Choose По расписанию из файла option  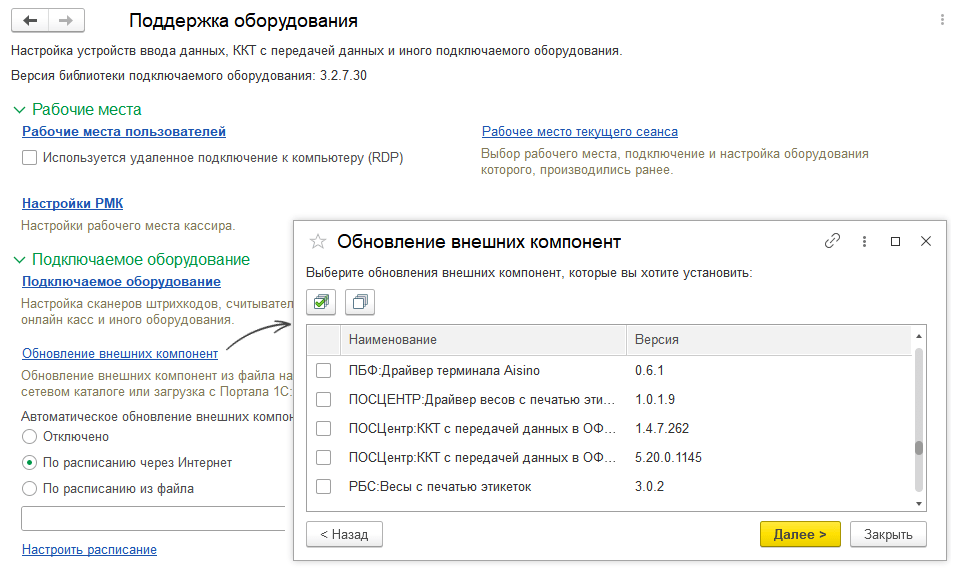pos(30,488)
